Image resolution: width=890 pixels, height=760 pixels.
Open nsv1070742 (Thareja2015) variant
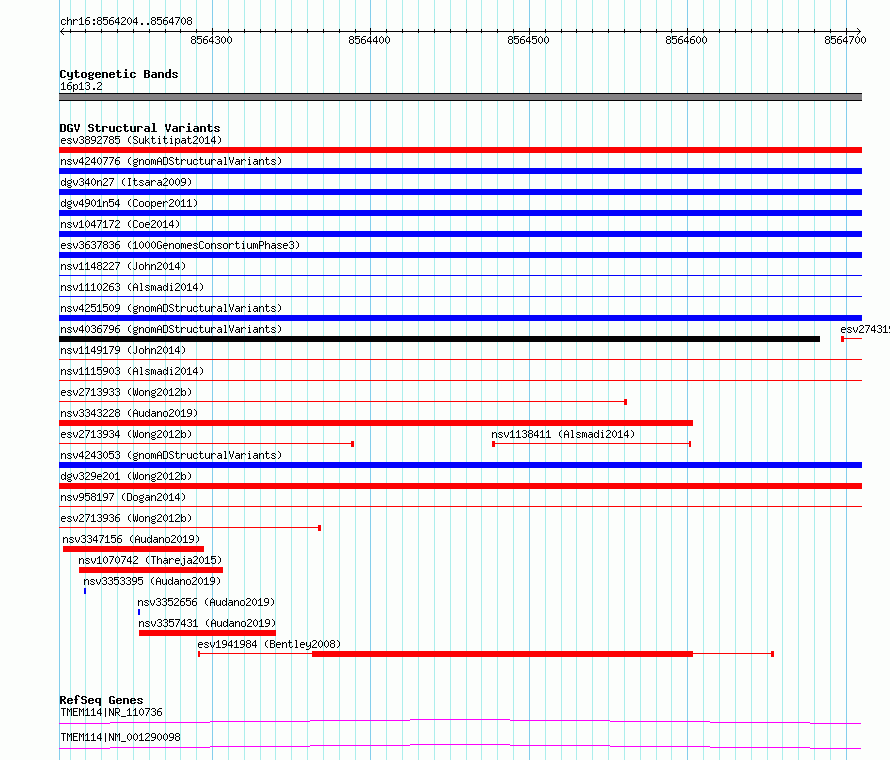[150, 560]
